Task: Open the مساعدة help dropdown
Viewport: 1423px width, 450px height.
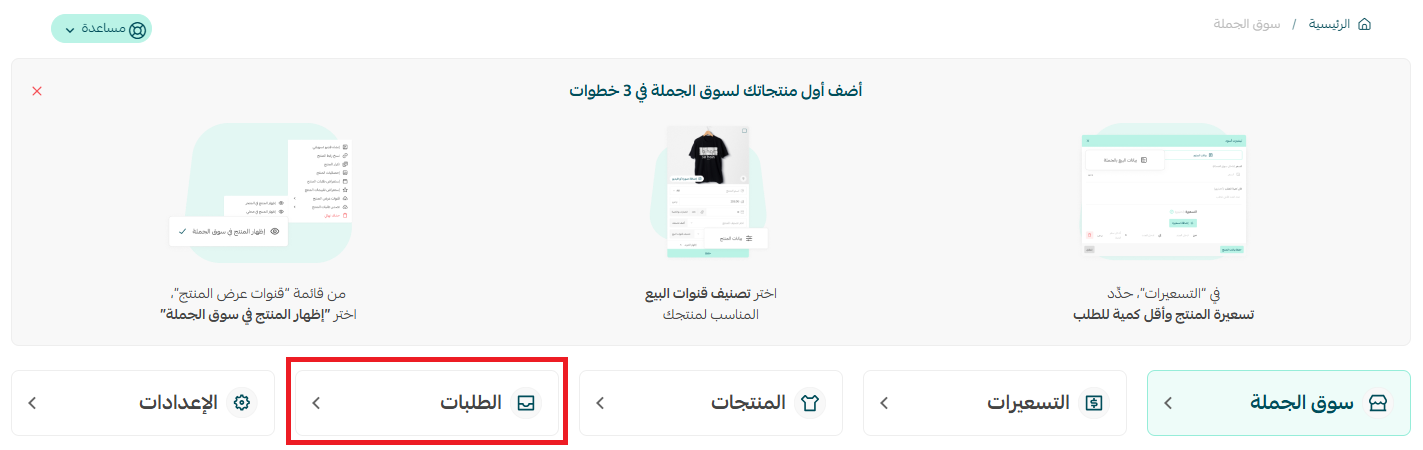Action: (101, 29)
